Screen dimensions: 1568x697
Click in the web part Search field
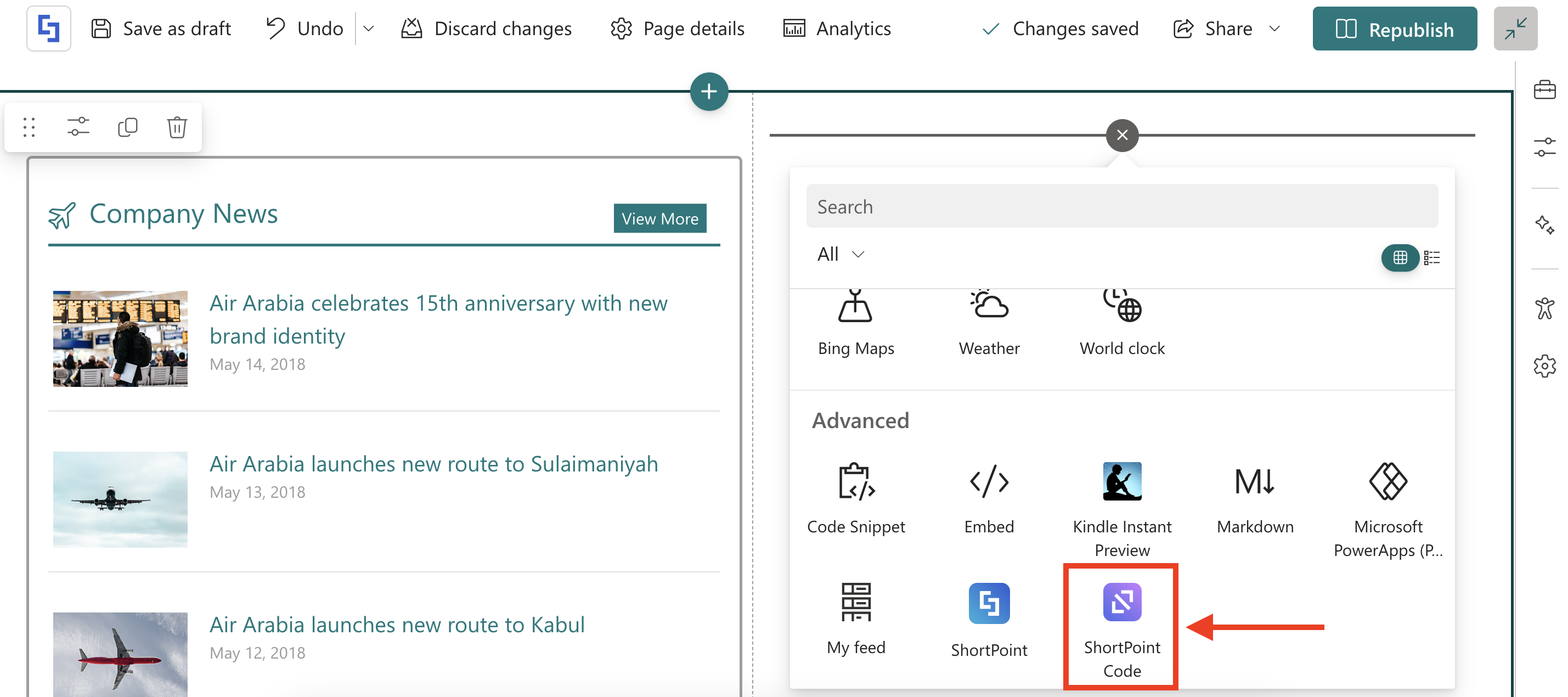tap(1121, 206)
